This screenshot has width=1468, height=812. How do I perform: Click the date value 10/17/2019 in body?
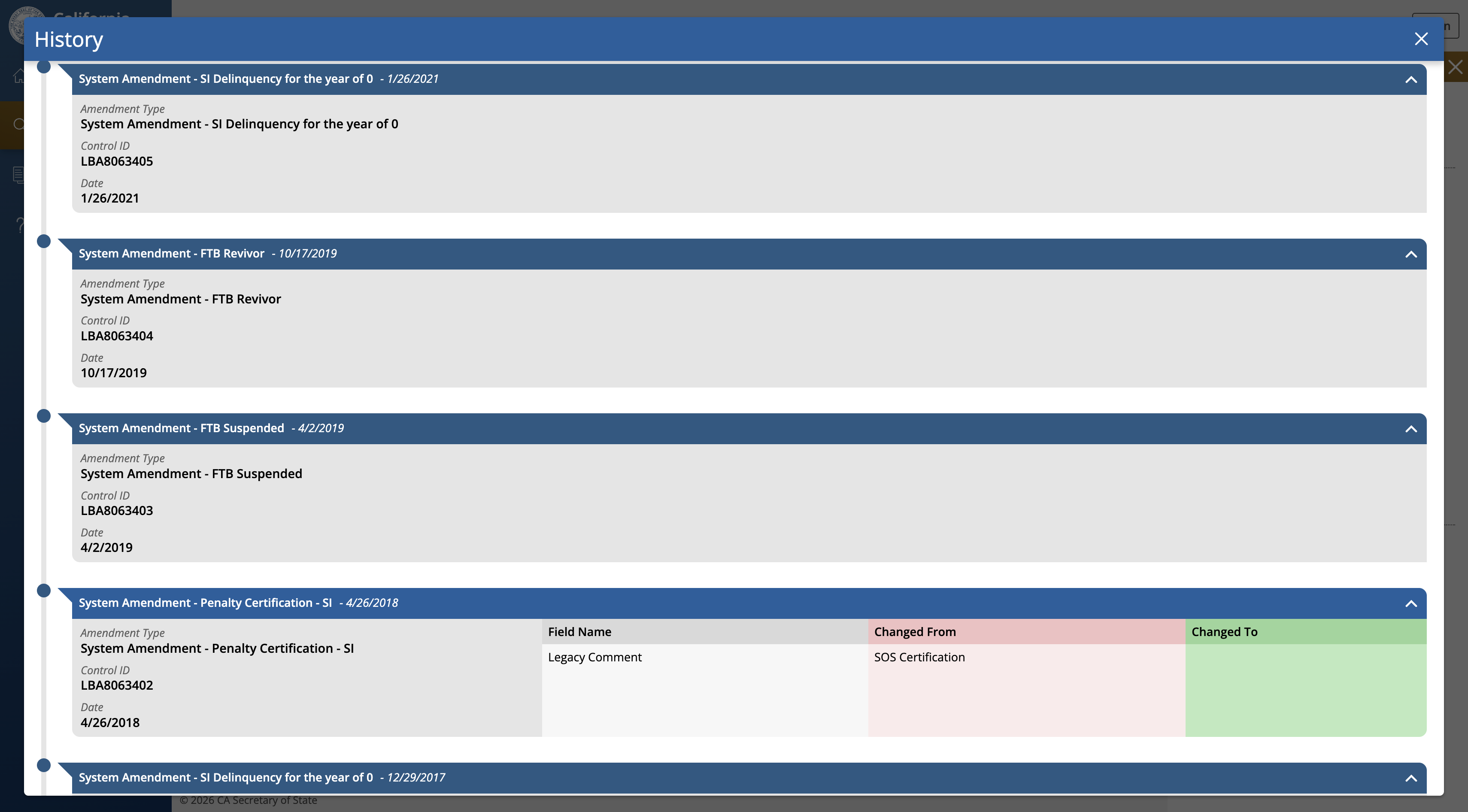point(113,373)
